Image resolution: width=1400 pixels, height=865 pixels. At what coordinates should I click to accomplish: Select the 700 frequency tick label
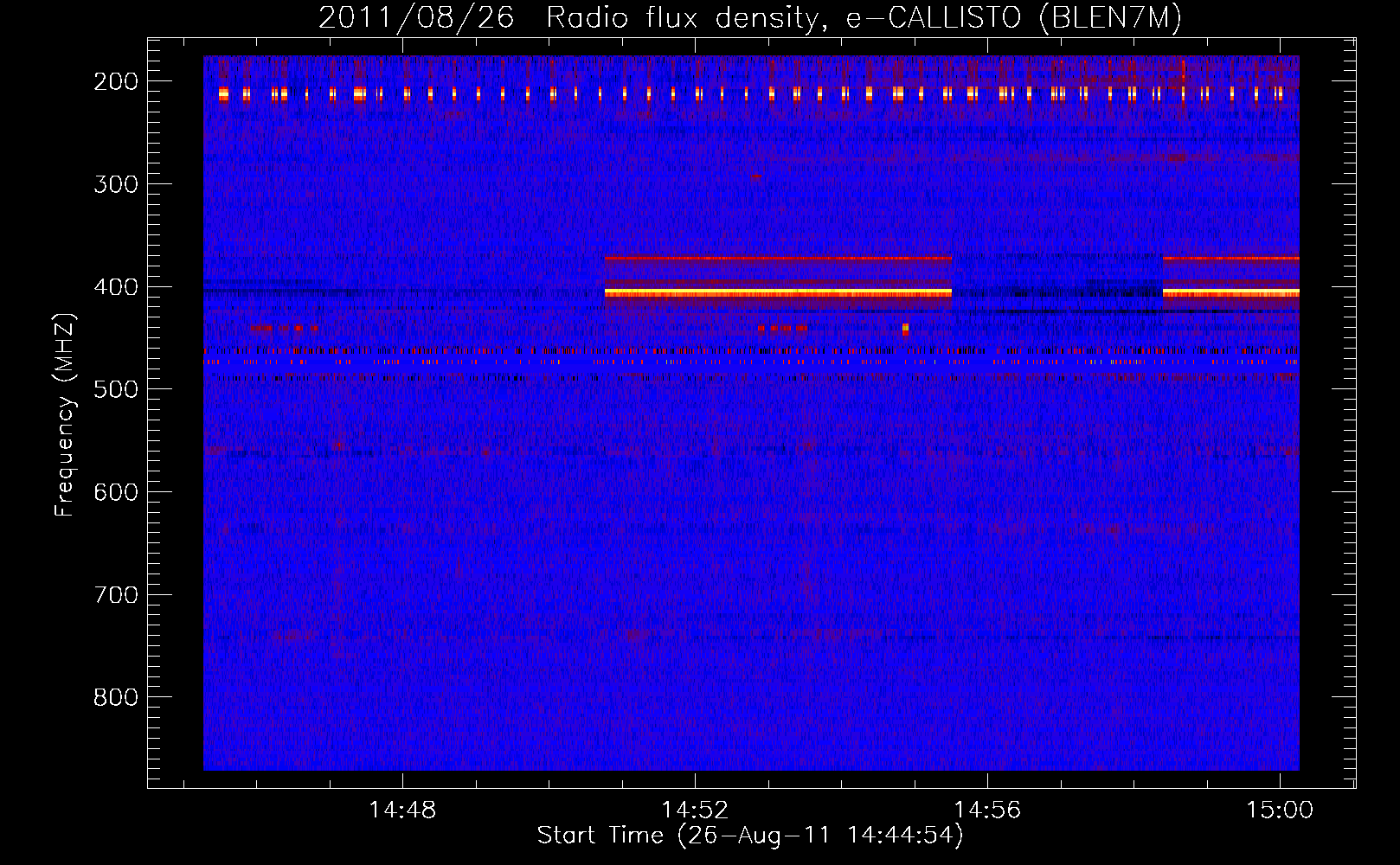pyautogui.click(x=116, y=595)
